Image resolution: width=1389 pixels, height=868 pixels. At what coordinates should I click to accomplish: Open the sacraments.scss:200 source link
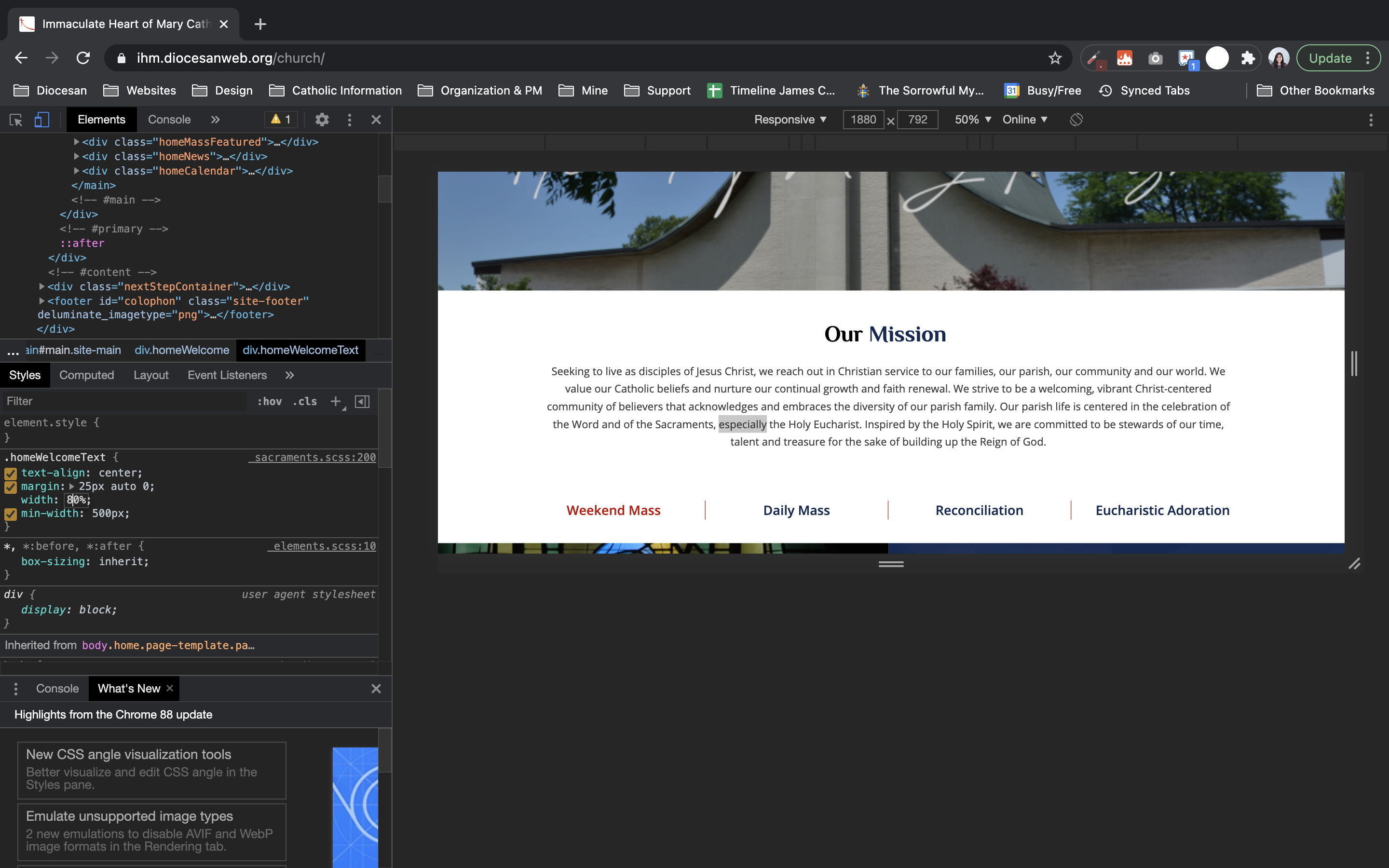(x=314, y=458)
